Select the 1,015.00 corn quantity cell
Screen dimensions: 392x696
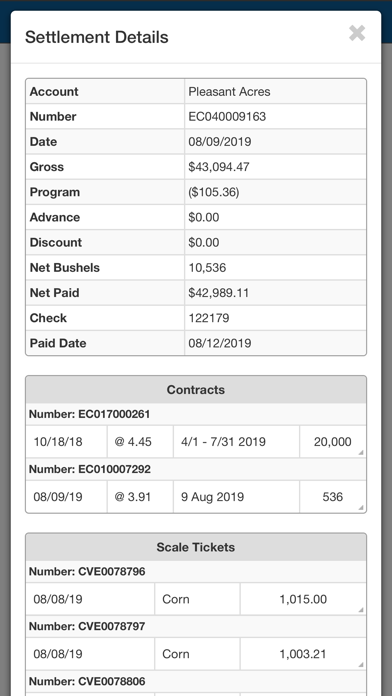pos(303,599)
